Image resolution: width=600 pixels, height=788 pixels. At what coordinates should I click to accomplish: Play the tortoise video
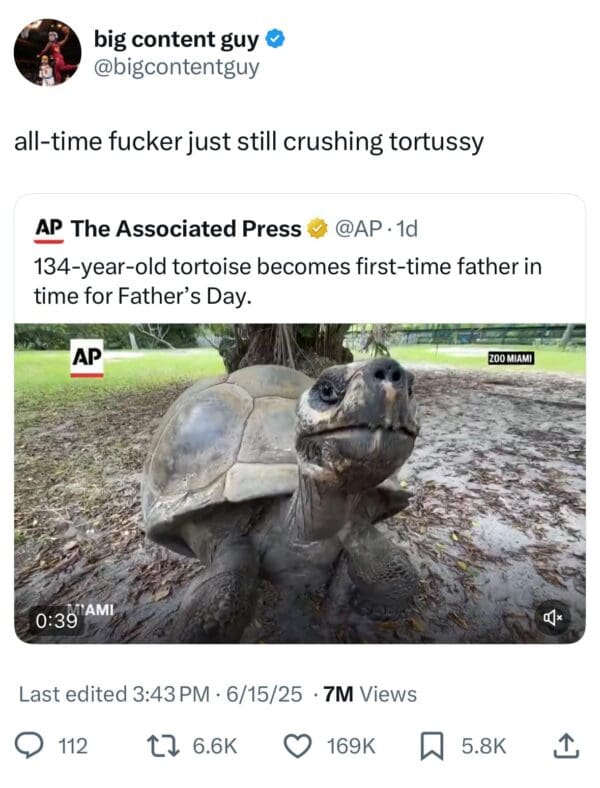click(x=300, y=482)
